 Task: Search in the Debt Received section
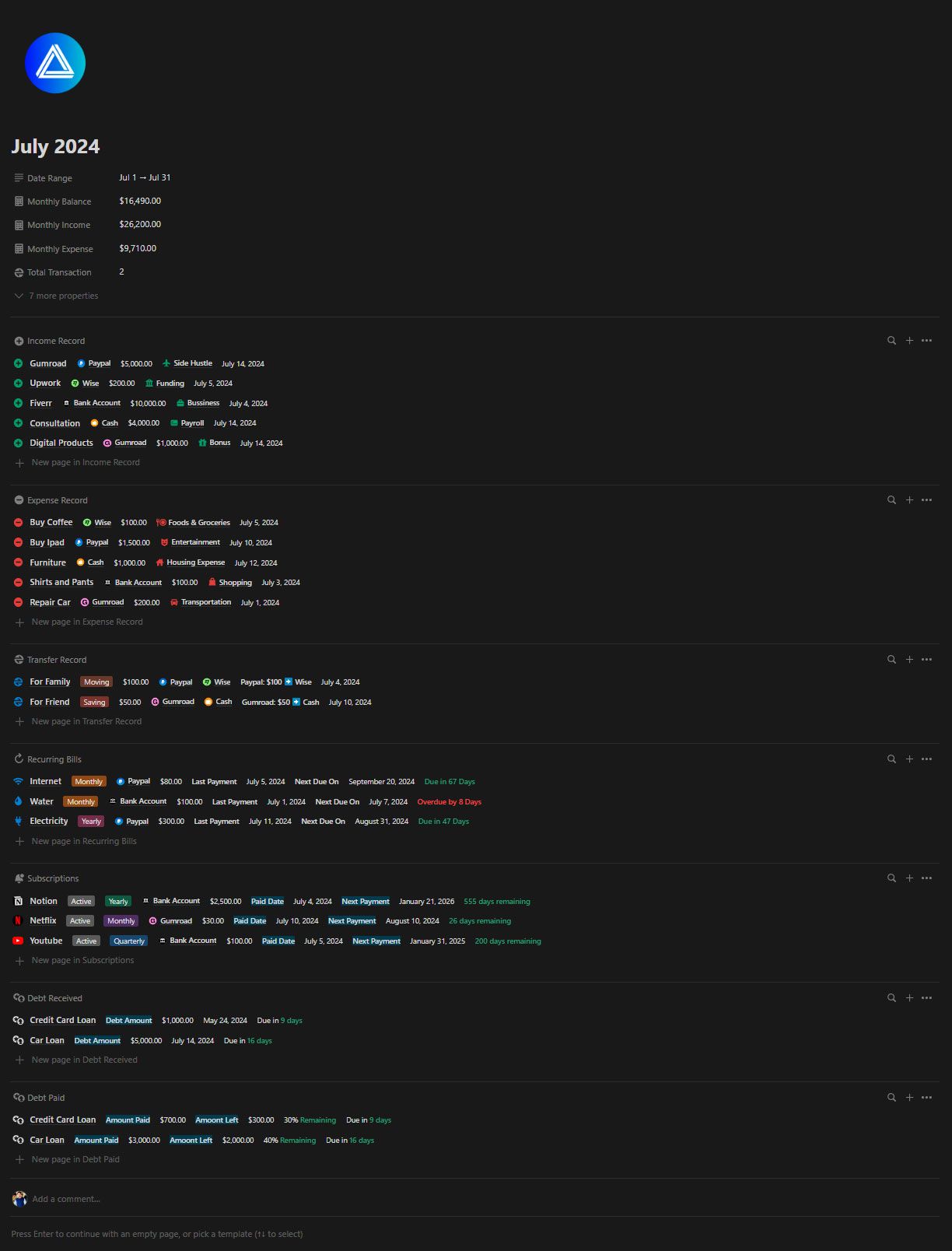tap(891, 998)
